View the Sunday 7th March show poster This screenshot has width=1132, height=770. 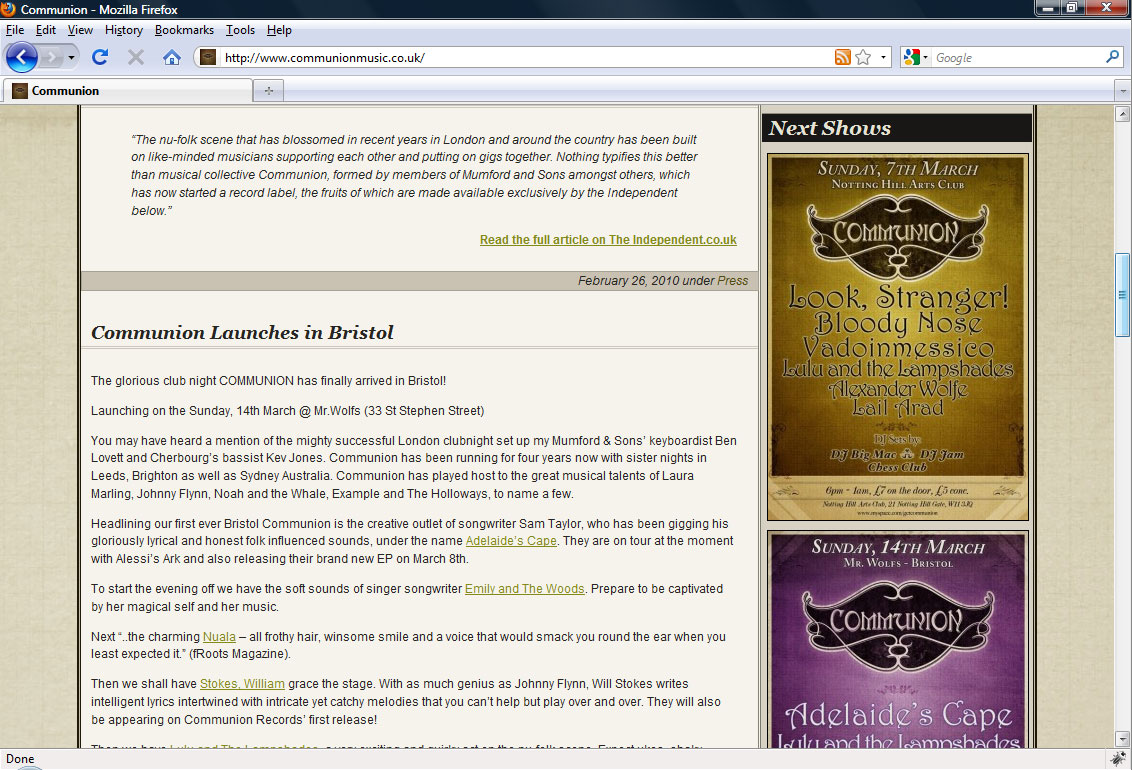[x=897, y=336]
